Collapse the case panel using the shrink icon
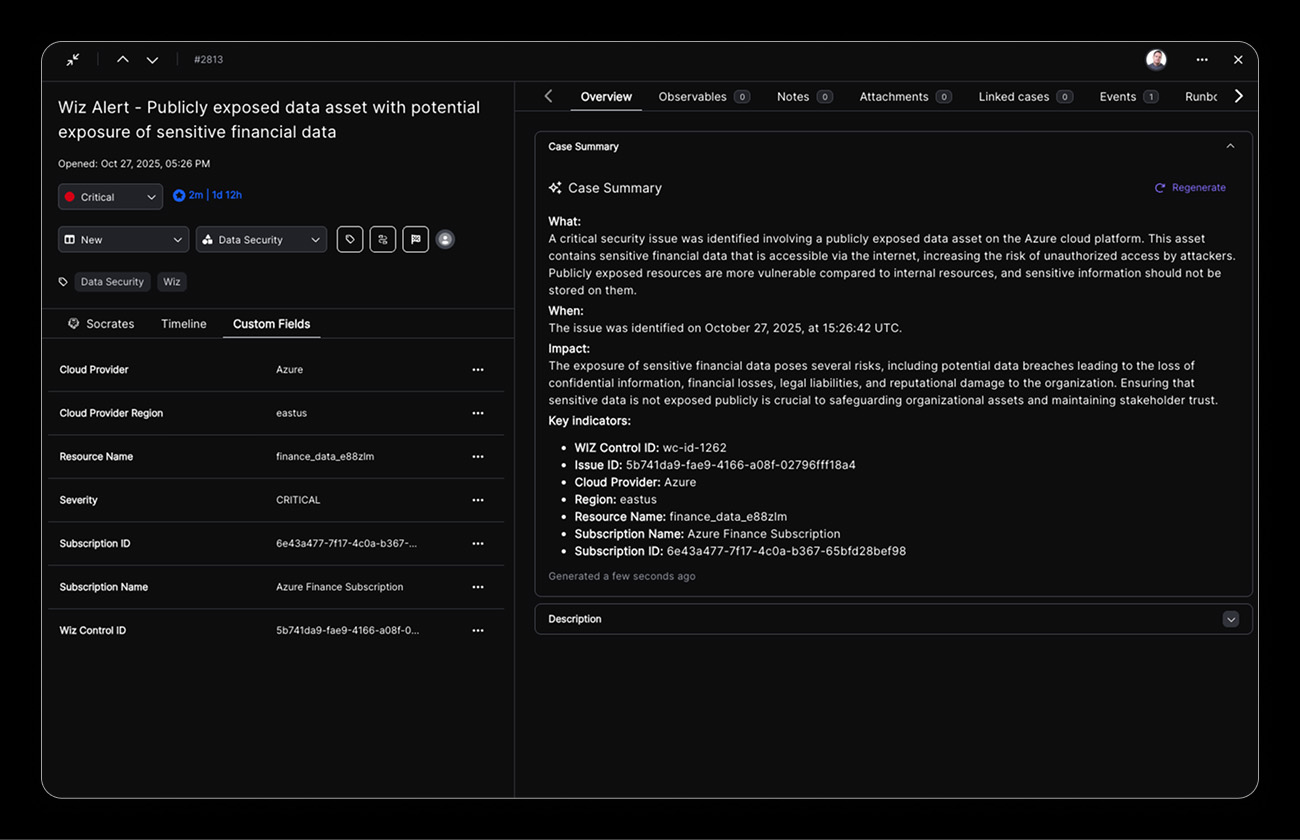The height and width of the screenshot is (840, 1300). (73, 60)
